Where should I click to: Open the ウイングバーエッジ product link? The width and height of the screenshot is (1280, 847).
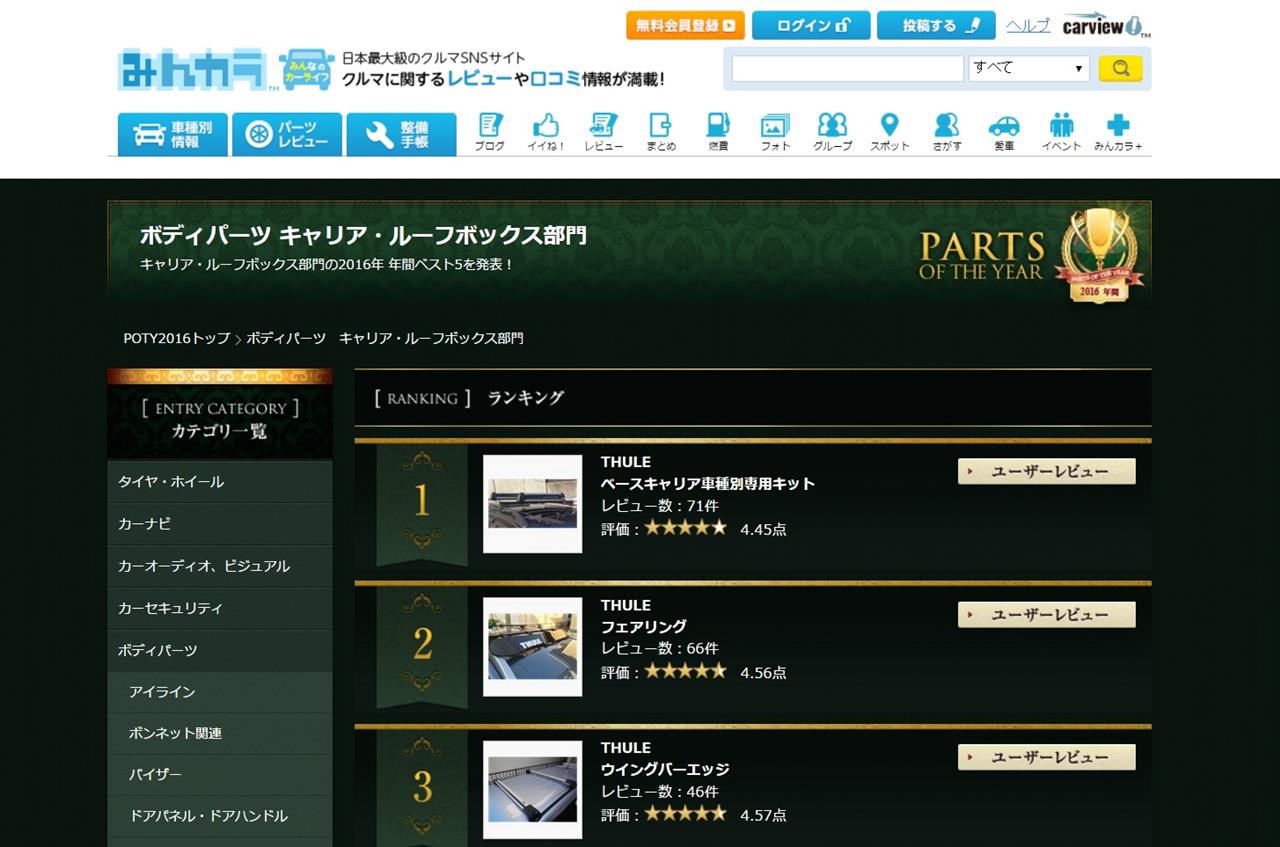(x=665, y=769)
